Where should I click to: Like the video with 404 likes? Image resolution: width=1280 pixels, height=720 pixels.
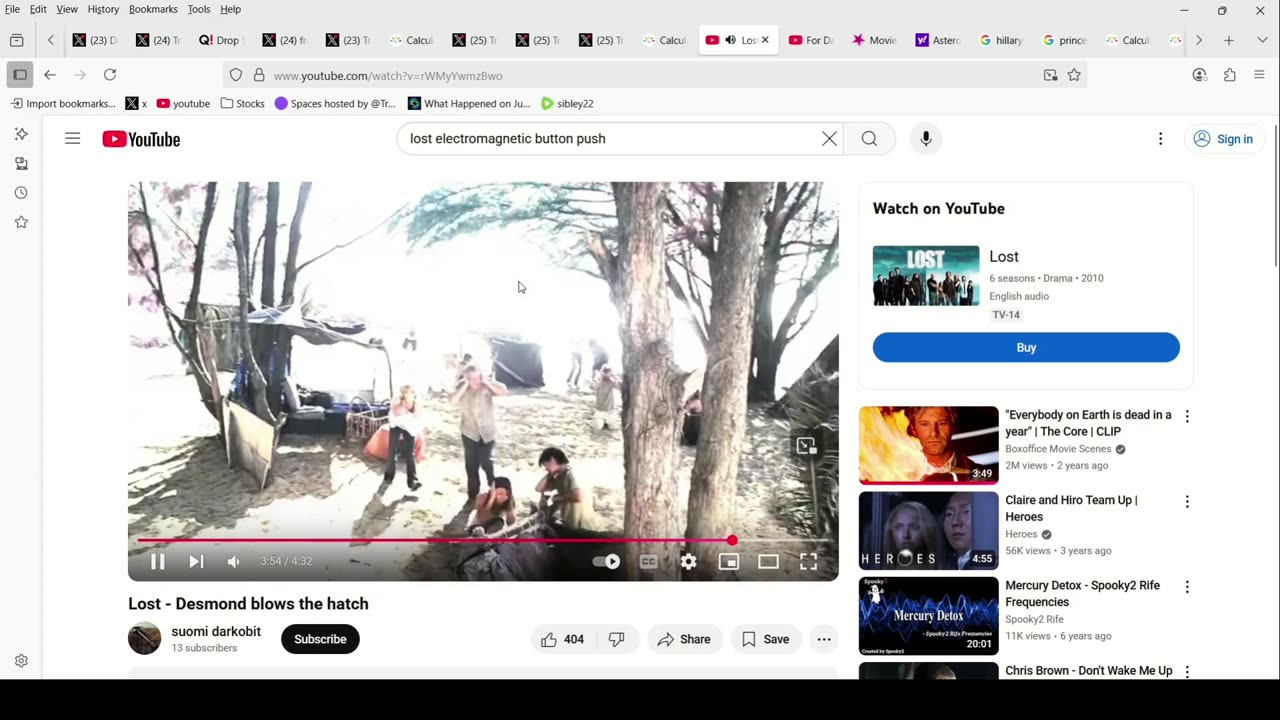562,639
